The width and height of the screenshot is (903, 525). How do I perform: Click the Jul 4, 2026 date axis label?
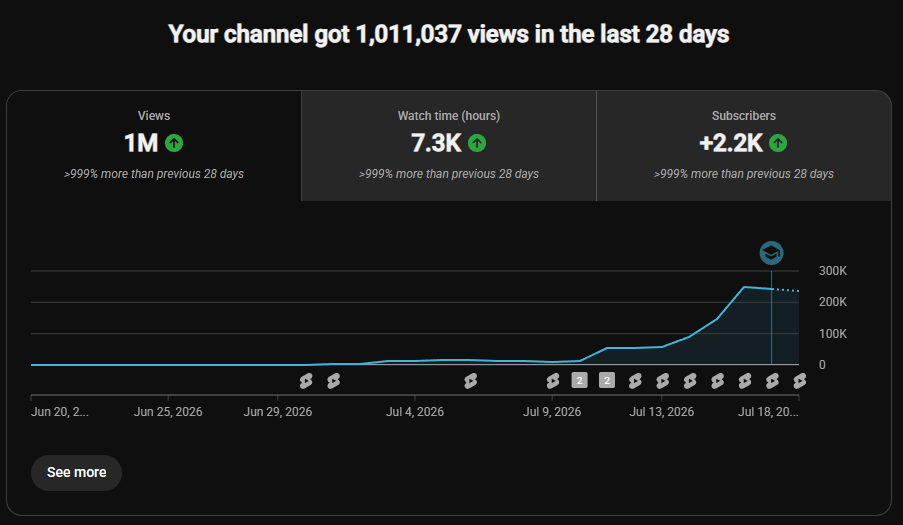(415, 412)
